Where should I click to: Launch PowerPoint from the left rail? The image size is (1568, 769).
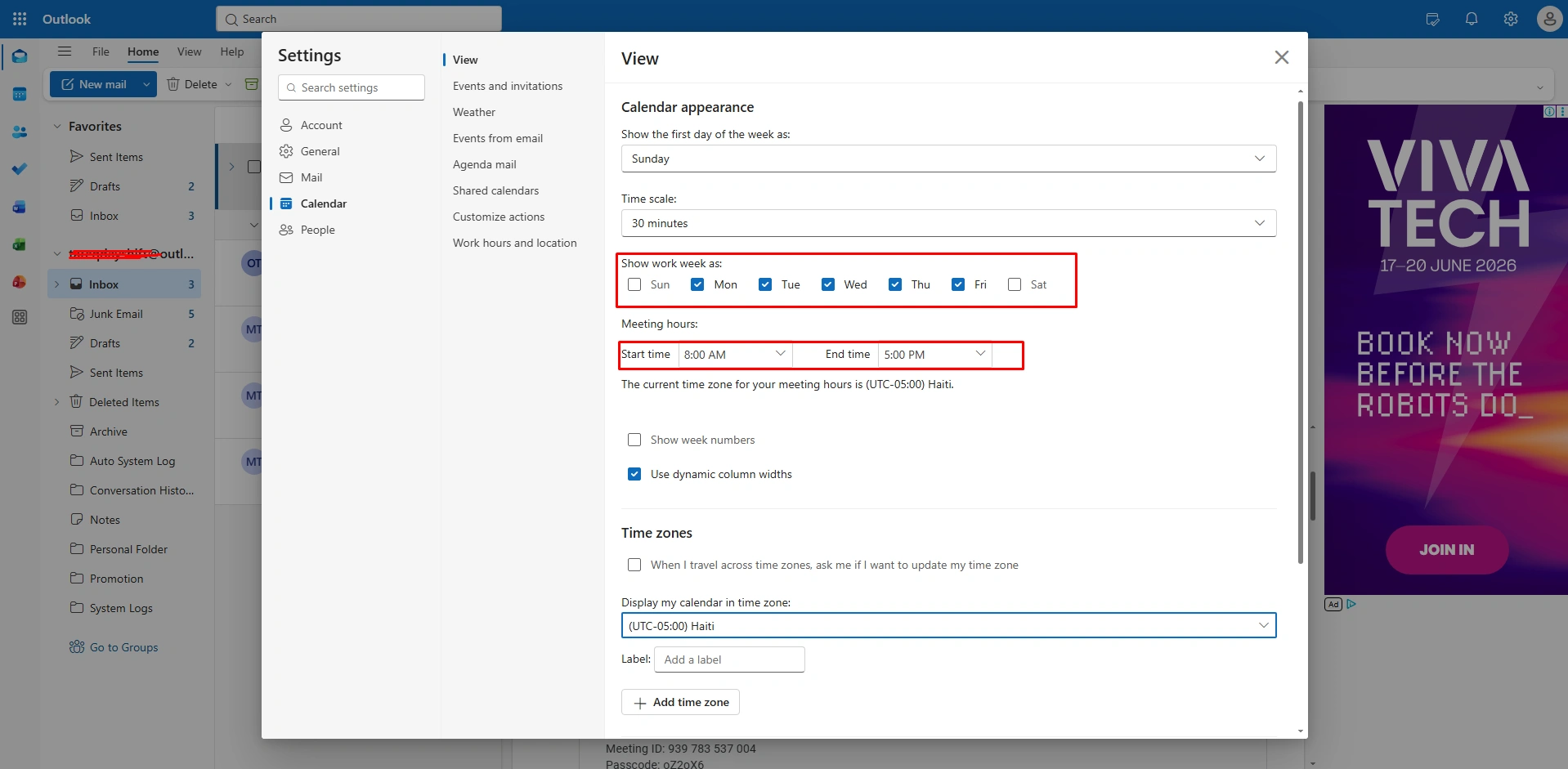[x=20, y=282]
